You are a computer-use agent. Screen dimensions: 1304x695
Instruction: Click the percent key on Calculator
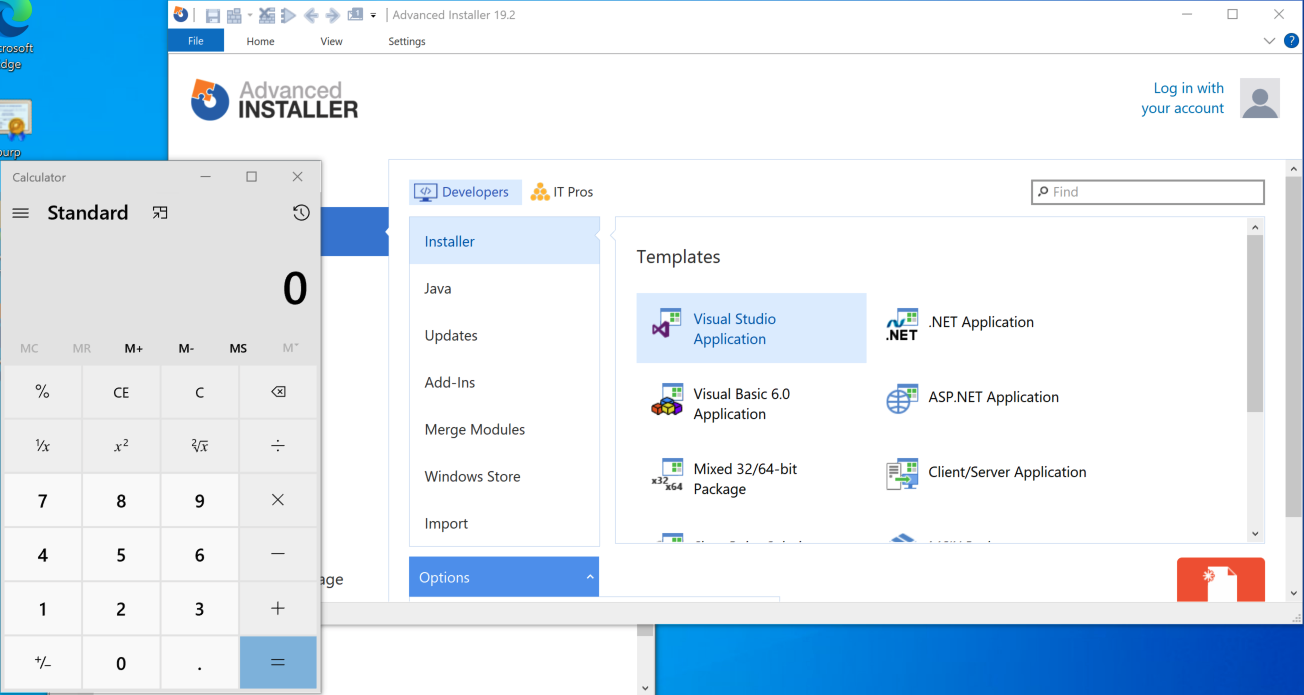pos(42,392)
